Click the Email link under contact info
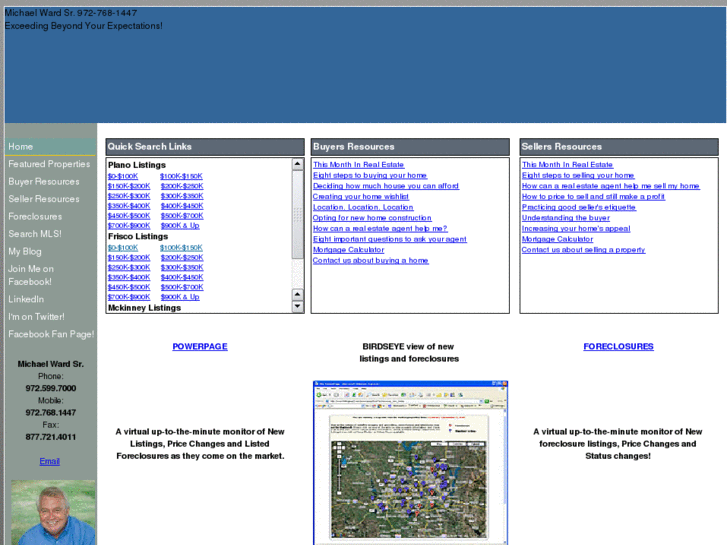Screen dimensions: 727x545 (x=50, y=461)
